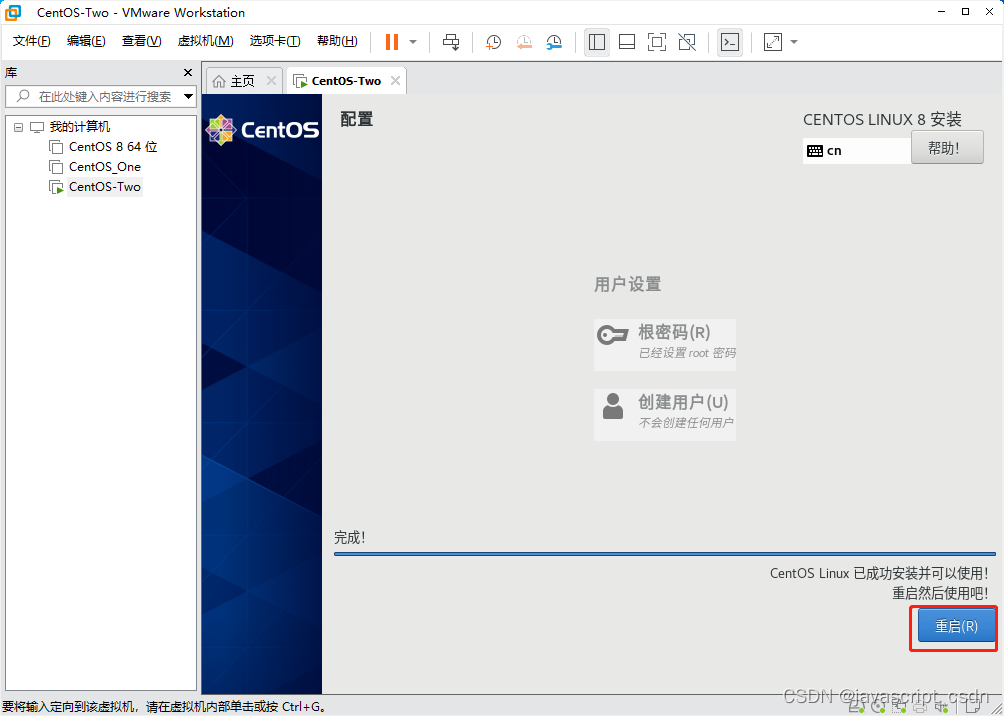
Task: Open the 虚拟机(M) menu
Action: 206,41
